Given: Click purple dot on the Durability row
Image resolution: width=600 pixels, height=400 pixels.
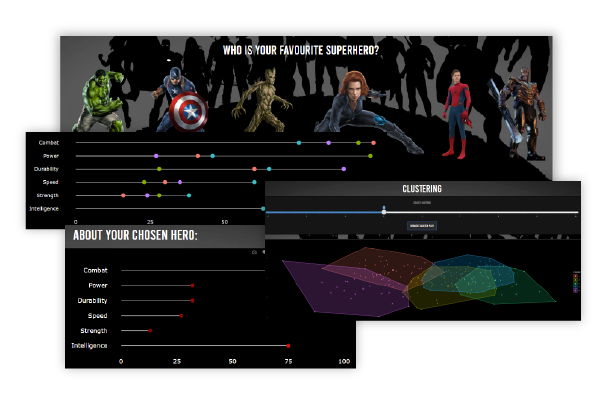Looking at the screenshot, I should point(344,169).
